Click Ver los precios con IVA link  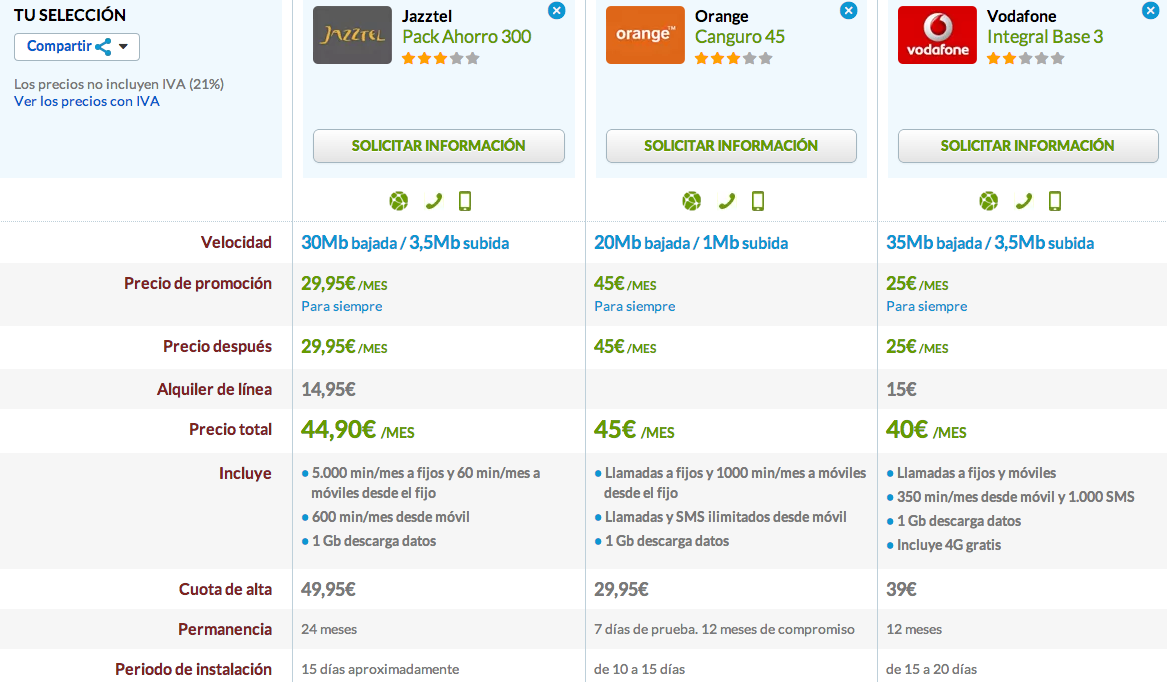87,101
